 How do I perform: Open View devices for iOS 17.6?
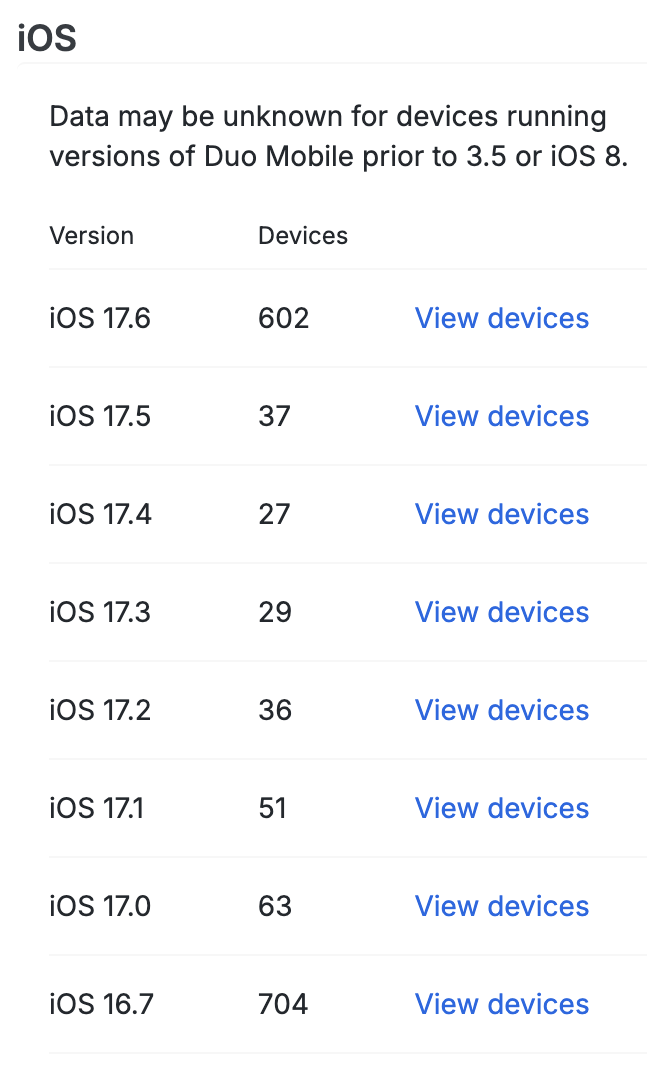pos(501,318)
